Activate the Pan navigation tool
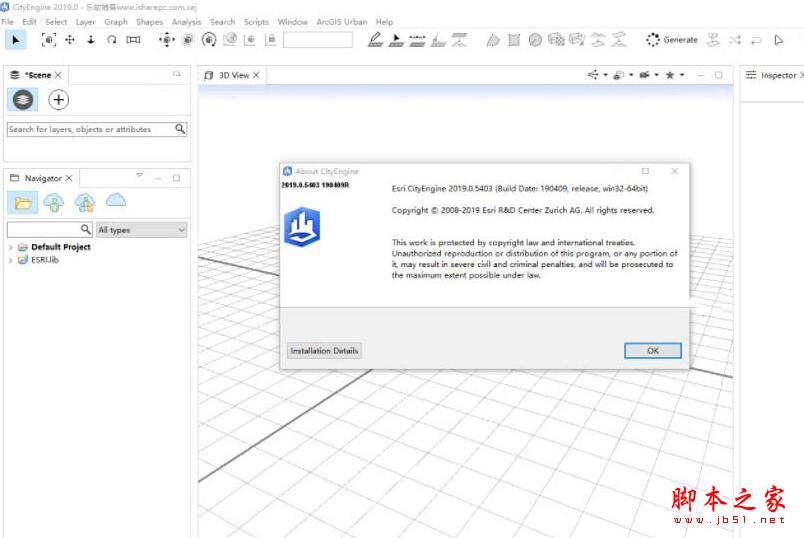Screen dimensions: 804x538 (70, 40)
